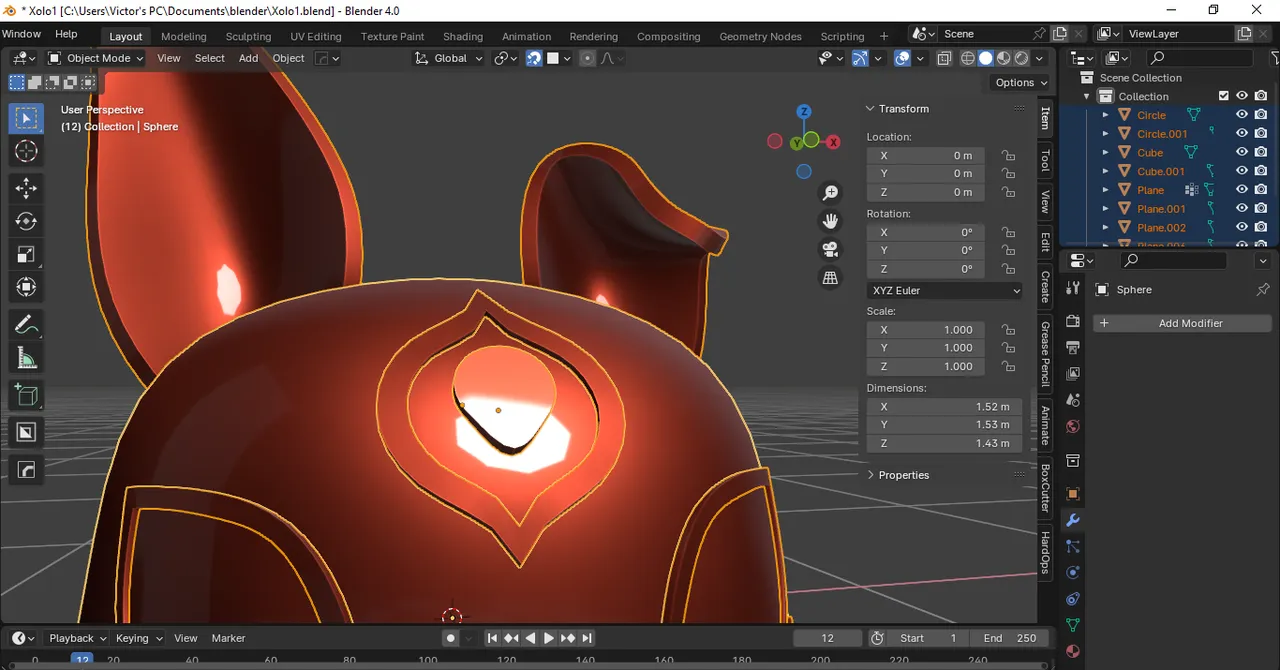Toggle the Y scale lock
The width and height of the screenshot is (1280, 670).
1008,348
